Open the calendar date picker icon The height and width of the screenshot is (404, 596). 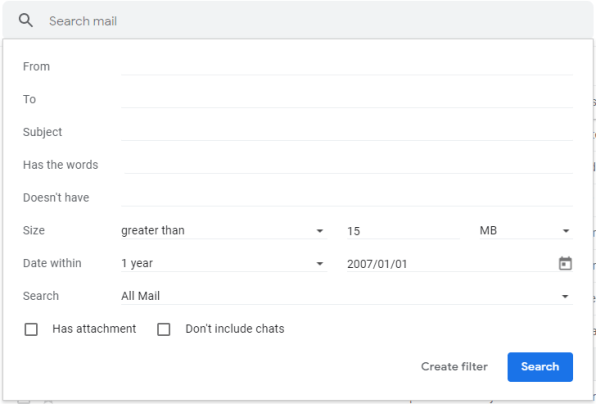coord(565,263)
